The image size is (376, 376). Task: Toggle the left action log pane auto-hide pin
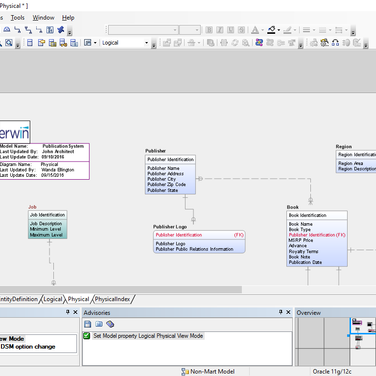tap(68, 312)
